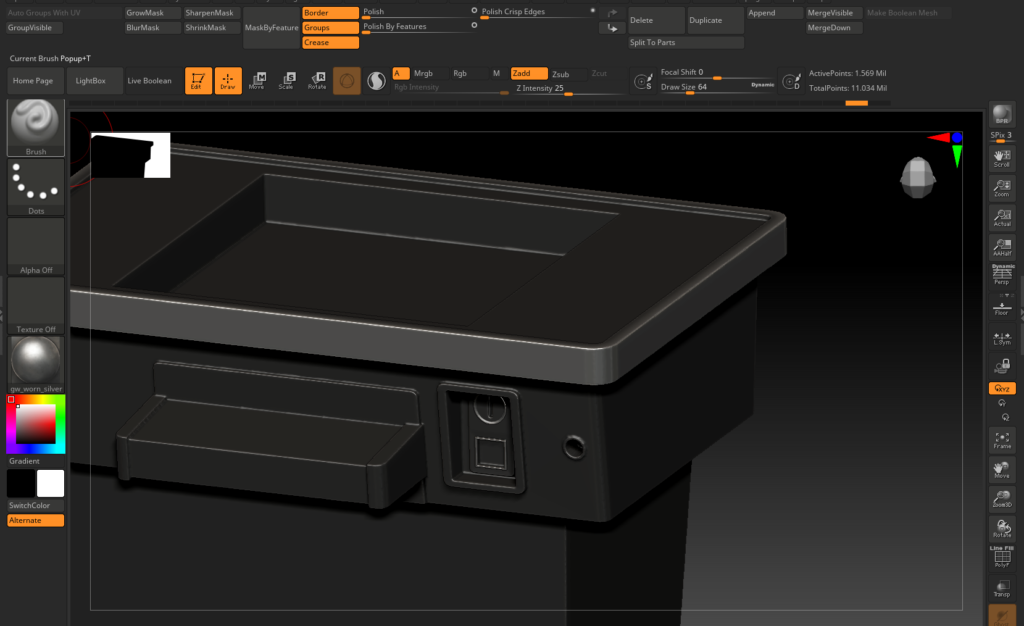
Task: Click the SwitchColor button
Action: pos(35,505)
